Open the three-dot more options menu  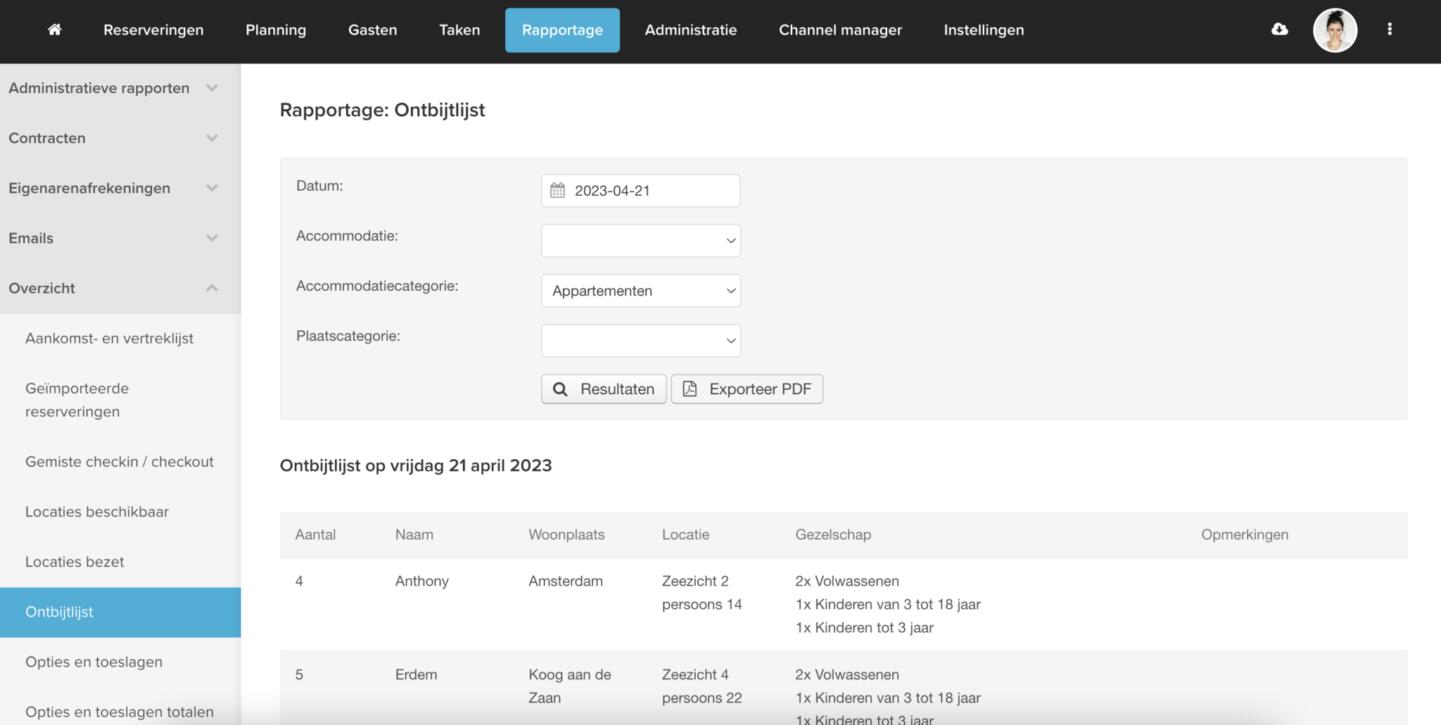(1389, 30)
